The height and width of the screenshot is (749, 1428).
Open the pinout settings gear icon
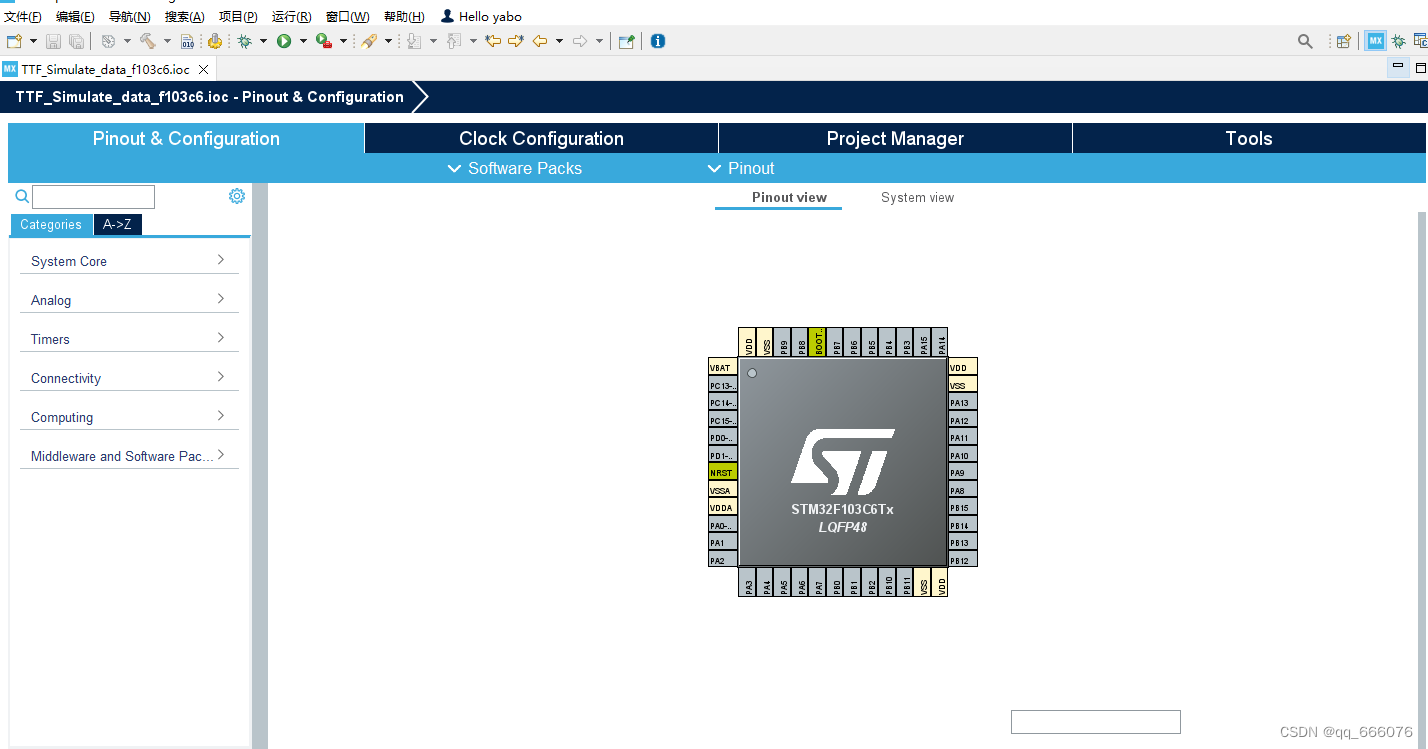click(x=237, y=196)
